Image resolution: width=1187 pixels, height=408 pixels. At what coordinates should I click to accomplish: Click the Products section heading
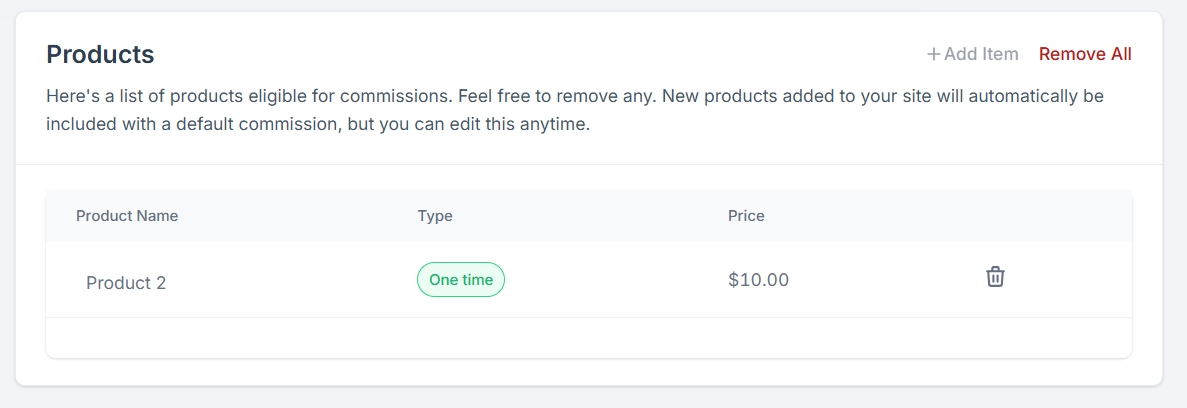100,54
